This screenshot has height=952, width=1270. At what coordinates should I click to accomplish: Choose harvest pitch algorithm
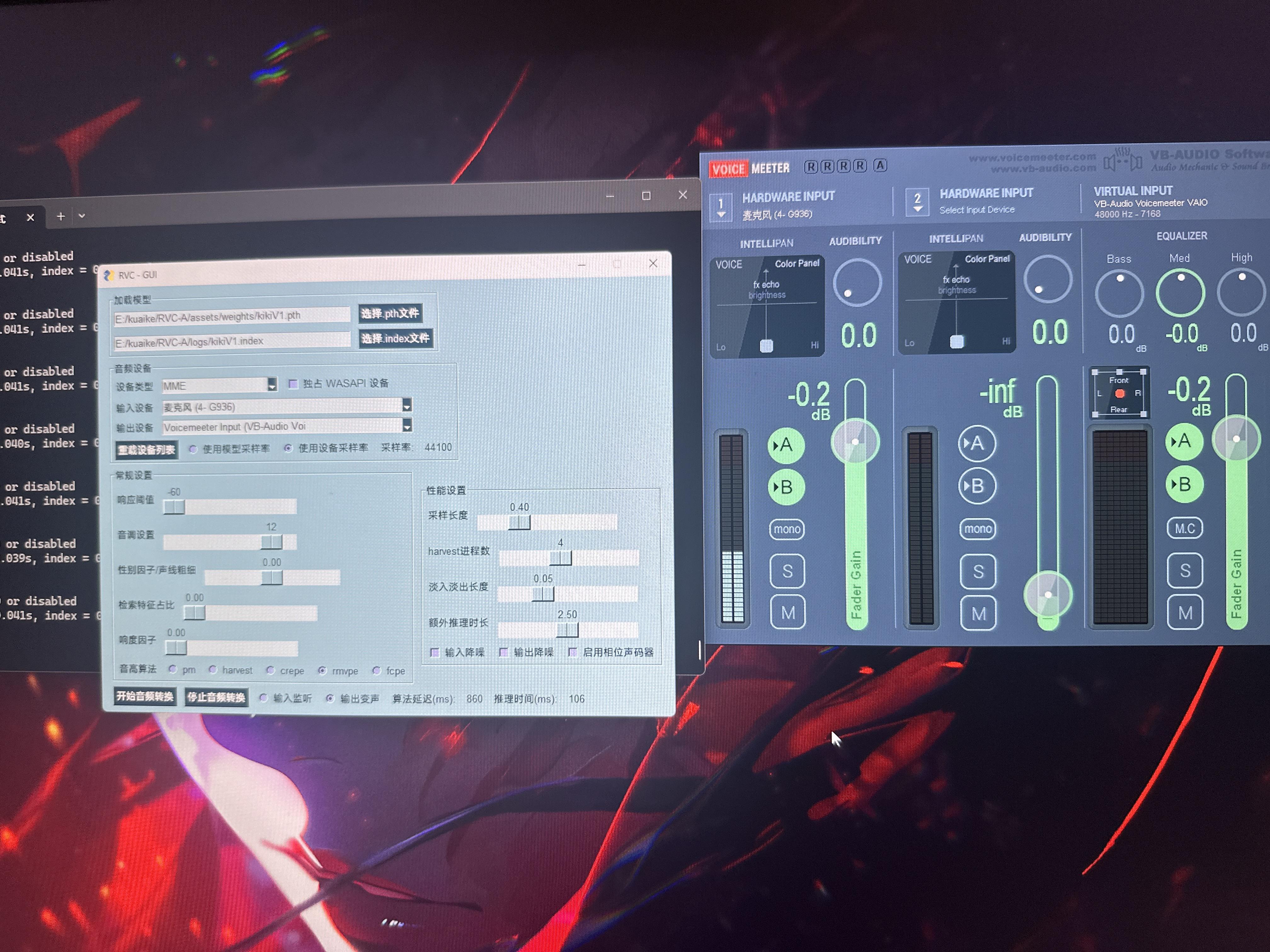213,670
